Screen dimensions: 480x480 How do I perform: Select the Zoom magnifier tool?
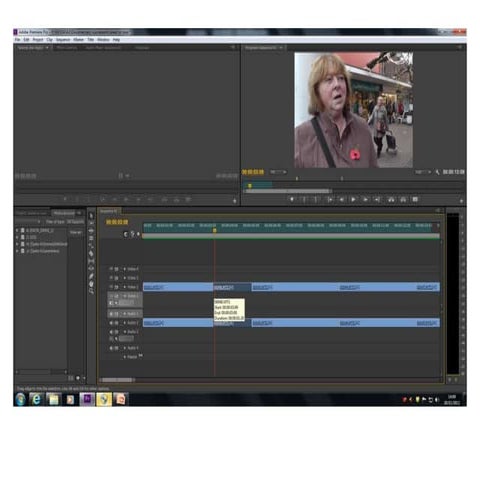(91, 291)
